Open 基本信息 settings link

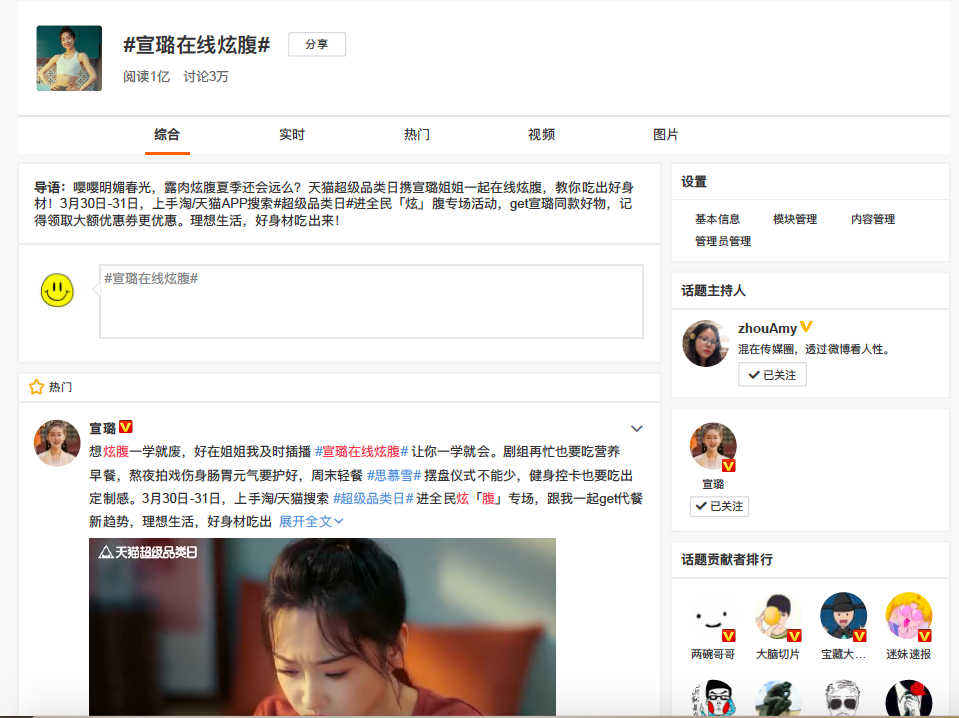tap(717, 219)
